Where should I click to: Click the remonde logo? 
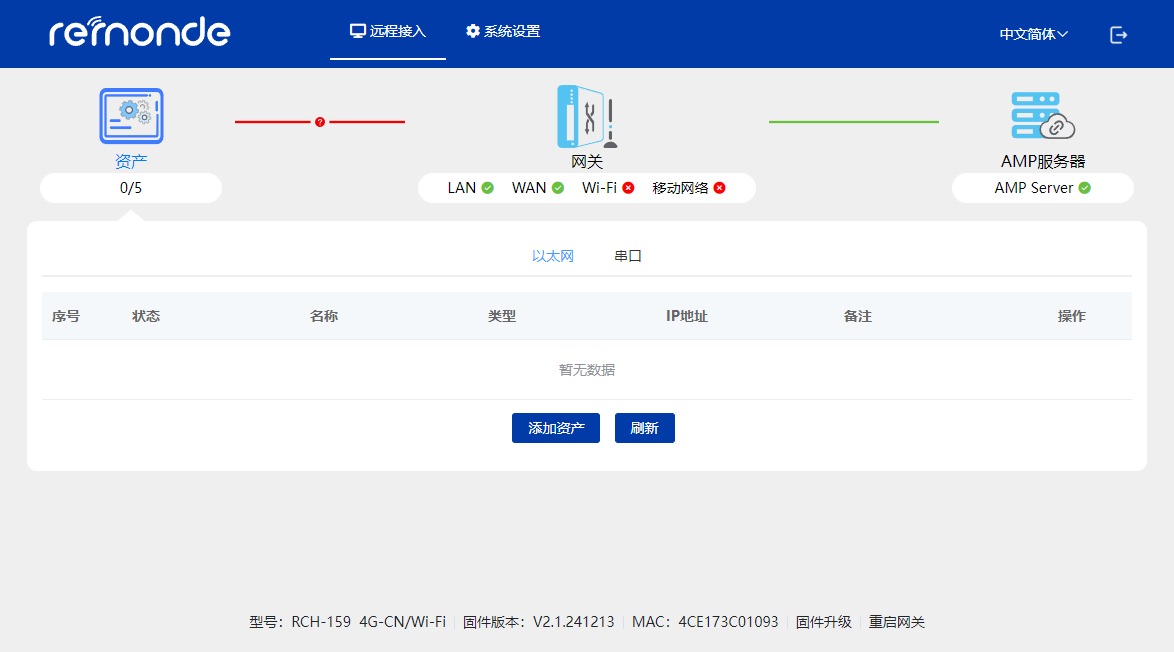[140, 32]
